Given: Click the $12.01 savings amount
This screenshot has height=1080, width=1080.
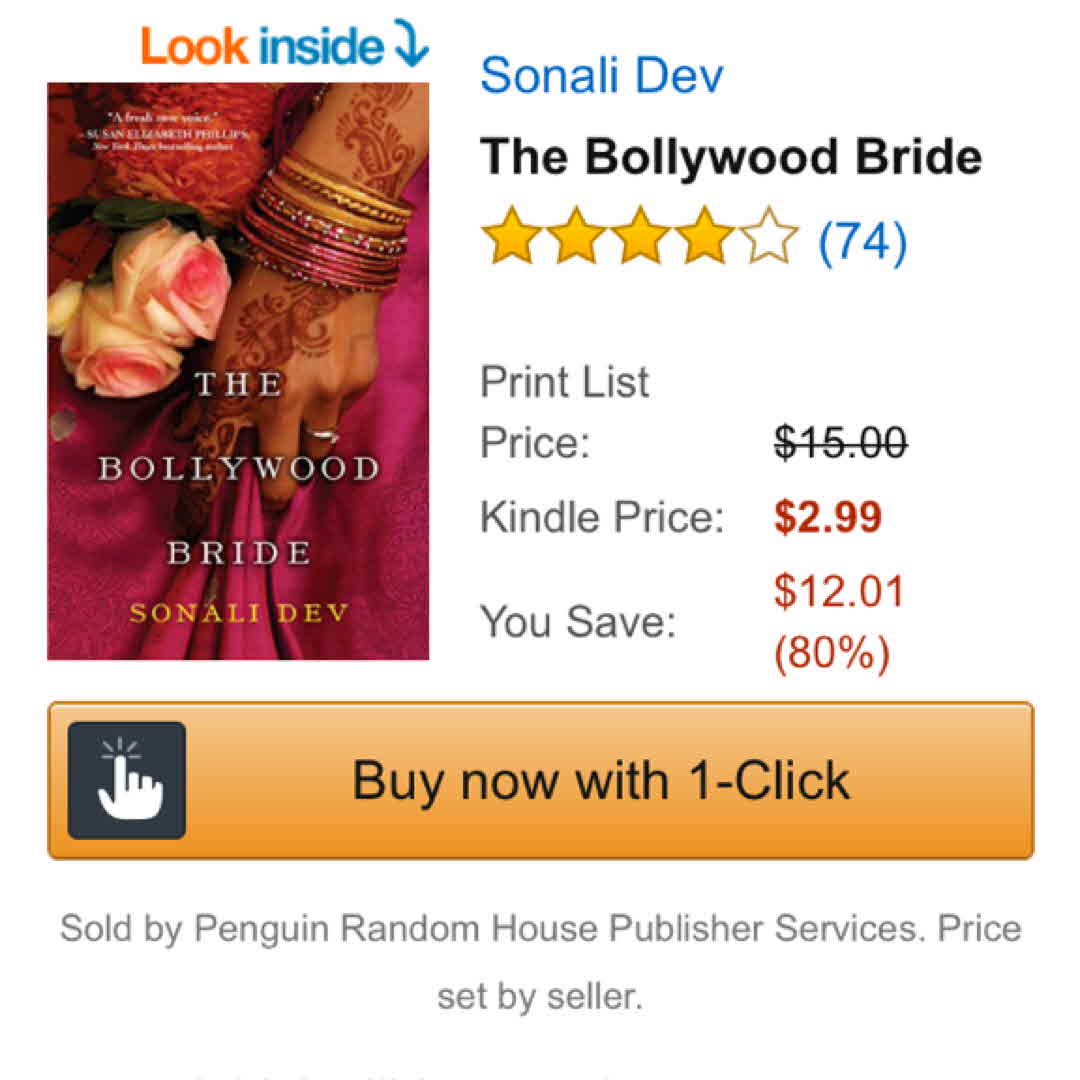Looking at the screenshot, I should (x=838, y=590).
